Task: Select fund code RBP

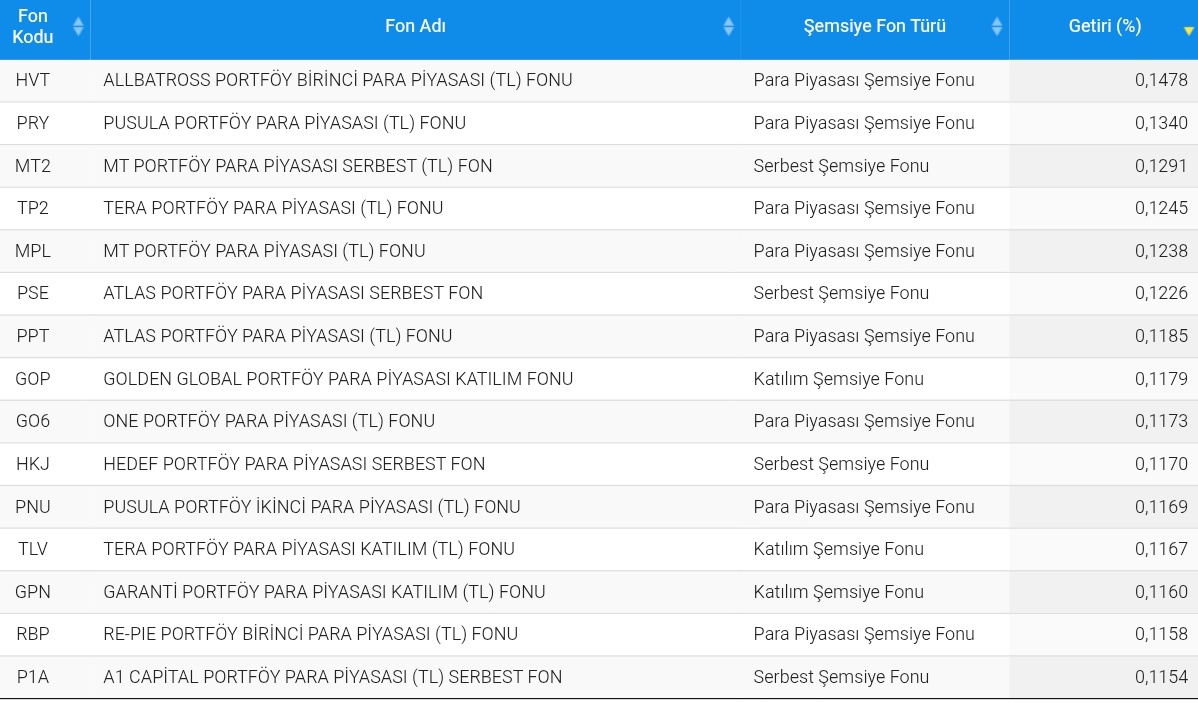Action: (x=32, y=633)
